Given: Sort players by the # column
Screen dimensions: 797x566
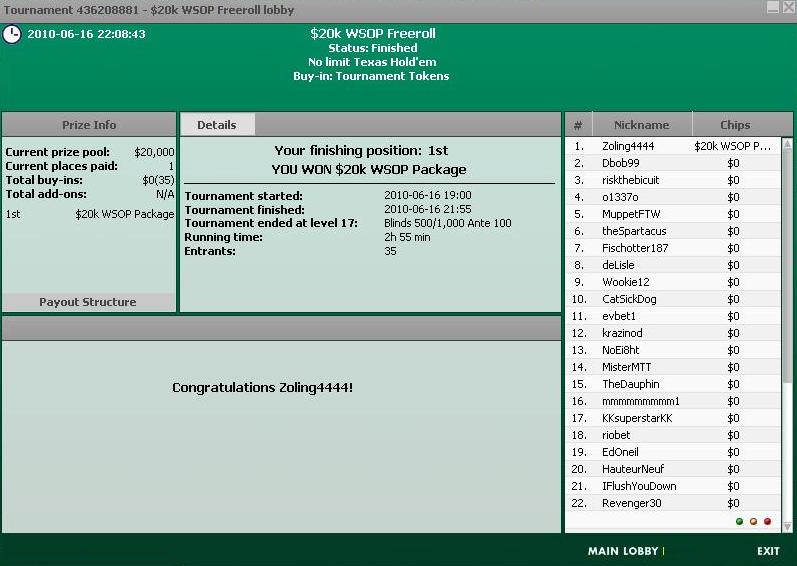Looking at the screenshot, I should click(578, 125).
